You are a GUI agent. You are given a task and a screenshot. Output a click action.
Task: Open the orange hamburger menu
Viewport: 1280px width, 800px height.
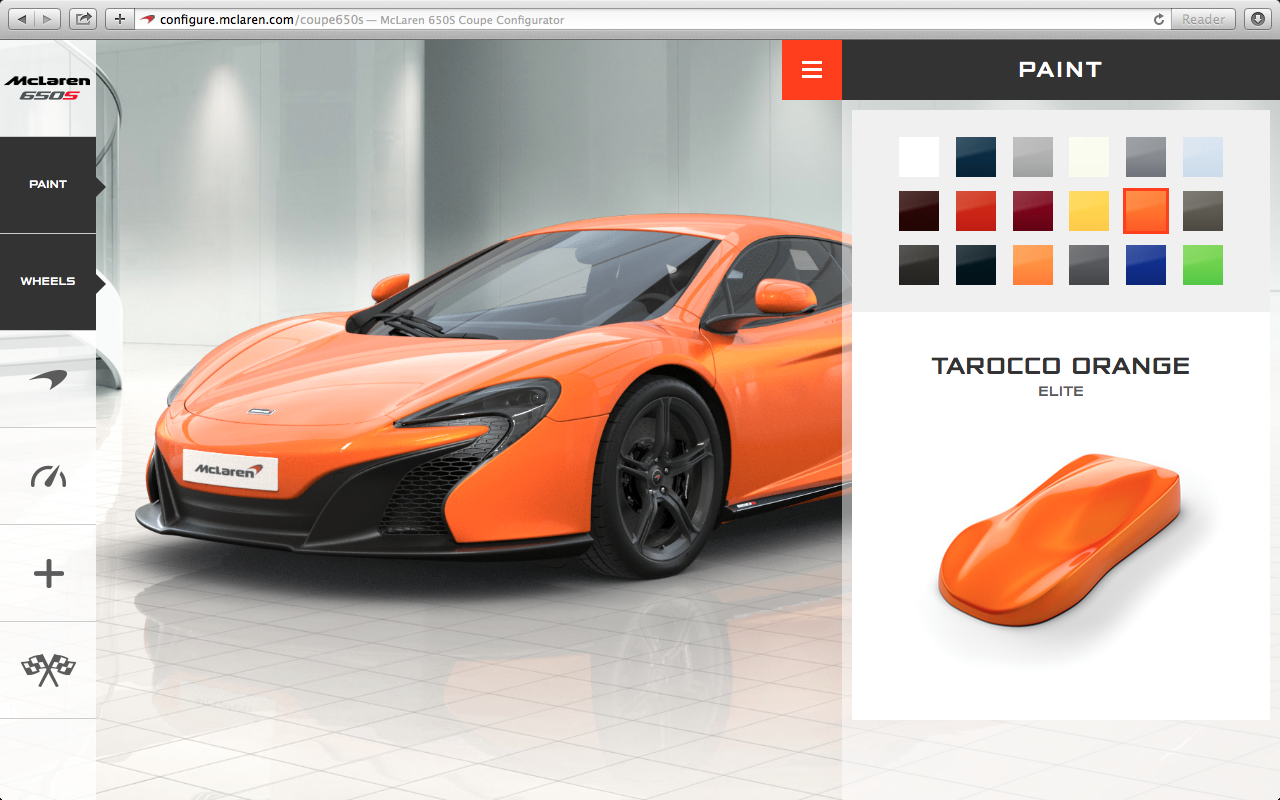[812, 70]
